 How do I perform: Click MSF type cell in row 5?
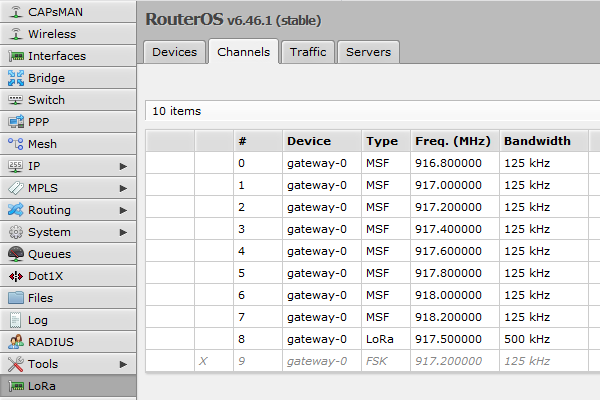pyautogui.click(x=386, y=273)
